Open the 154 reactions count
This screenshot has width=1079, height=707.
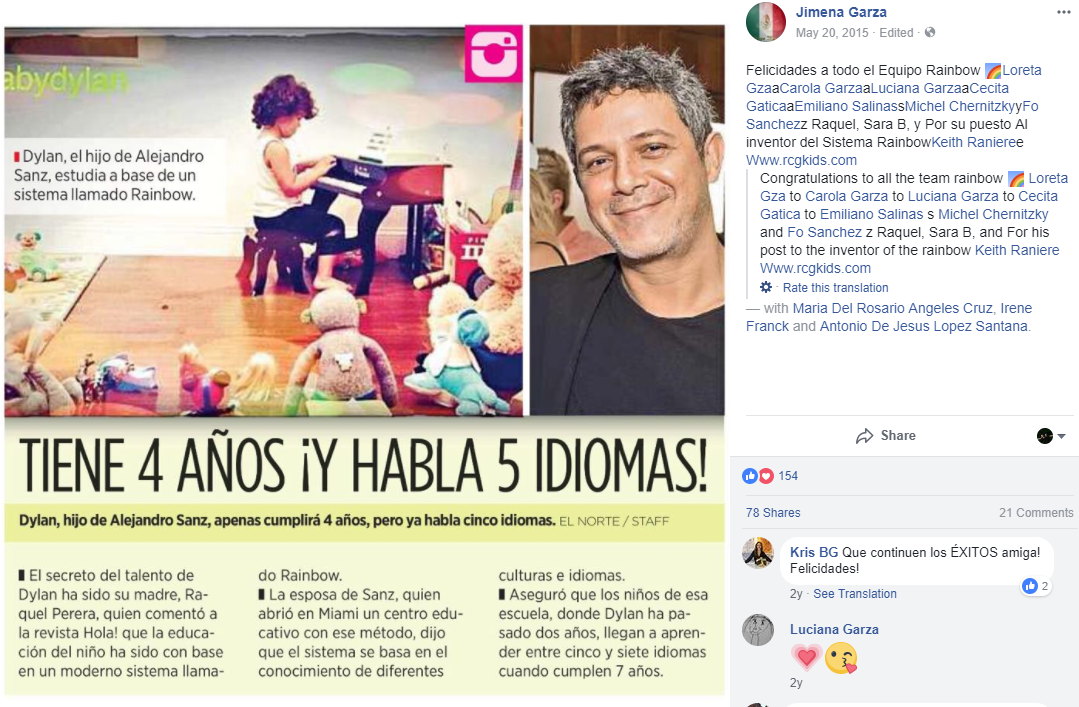pos(788,476)
